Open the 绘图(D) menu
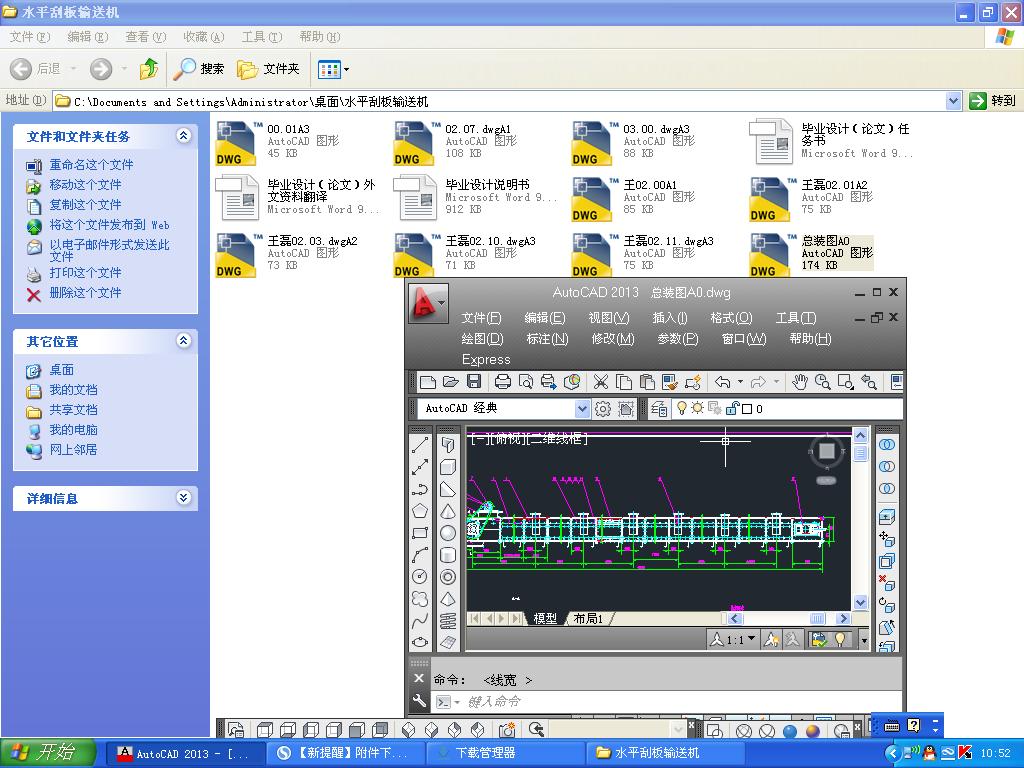The height and width of the screenshot is (768, 1024). click(x=482, y=339)
